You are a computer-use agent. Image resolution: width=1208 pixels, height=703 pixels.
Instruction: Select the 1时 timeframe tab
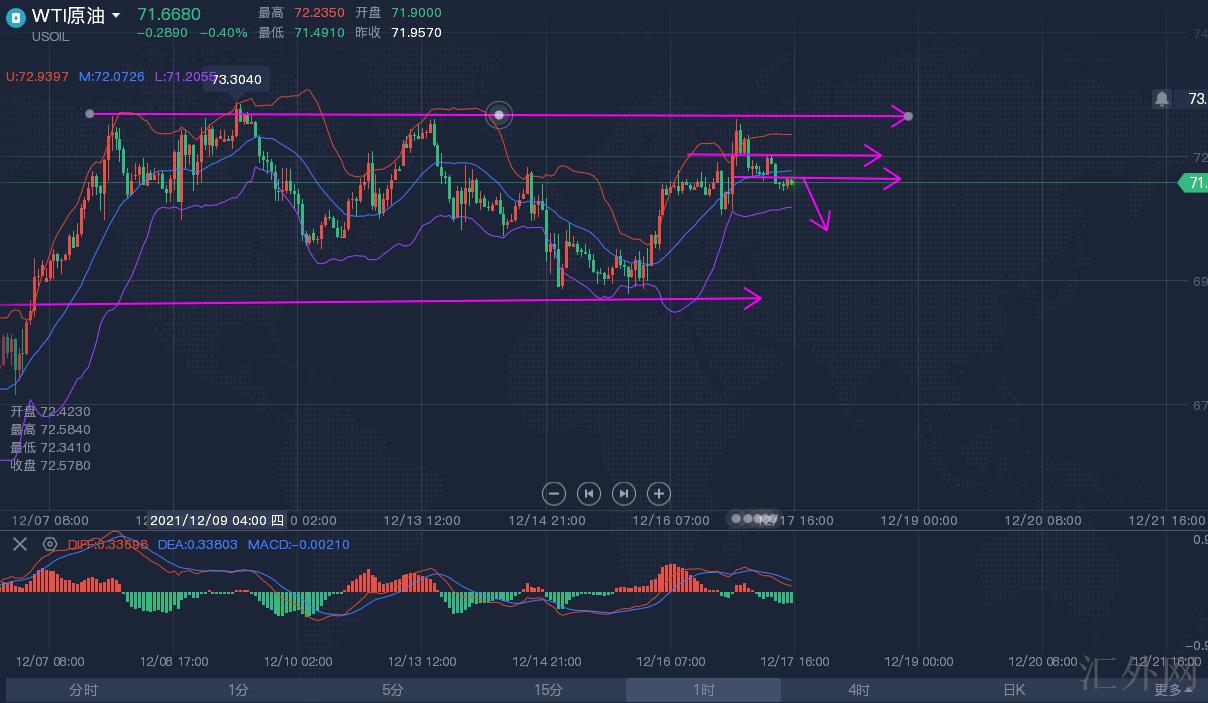point(703,690)
